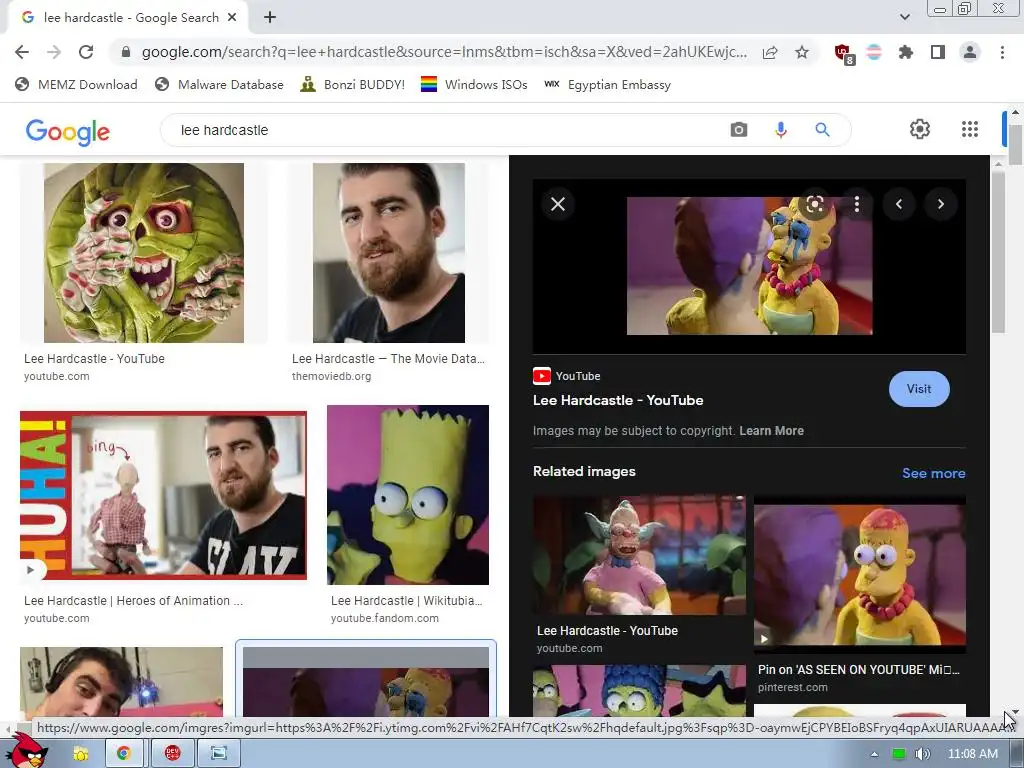Open Google quick settings gear
Screen dimensions: 1024x768
tap(920, 129)
